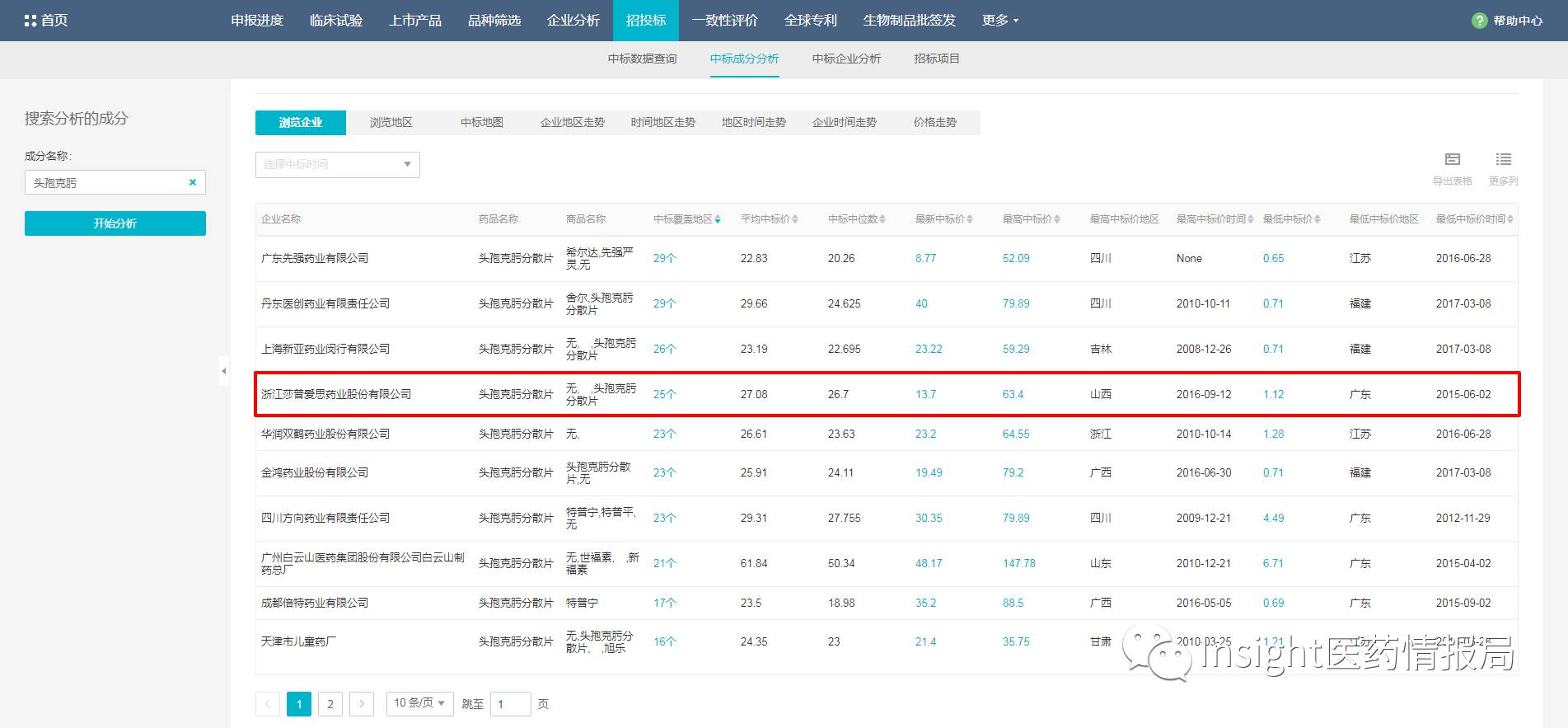Expand the 更多 navigation menu
Screen dimensions: 1568x728
click(x=999, y=21)
